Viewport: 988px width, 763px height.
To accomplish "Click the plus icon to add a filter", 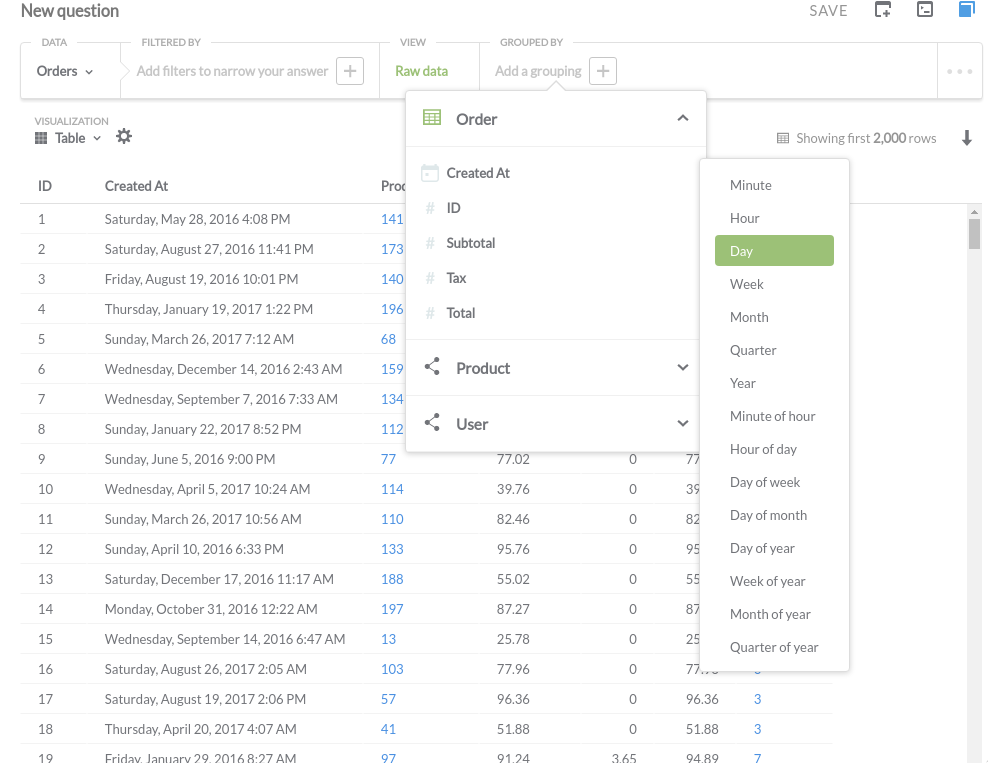I will coord(349,71).
